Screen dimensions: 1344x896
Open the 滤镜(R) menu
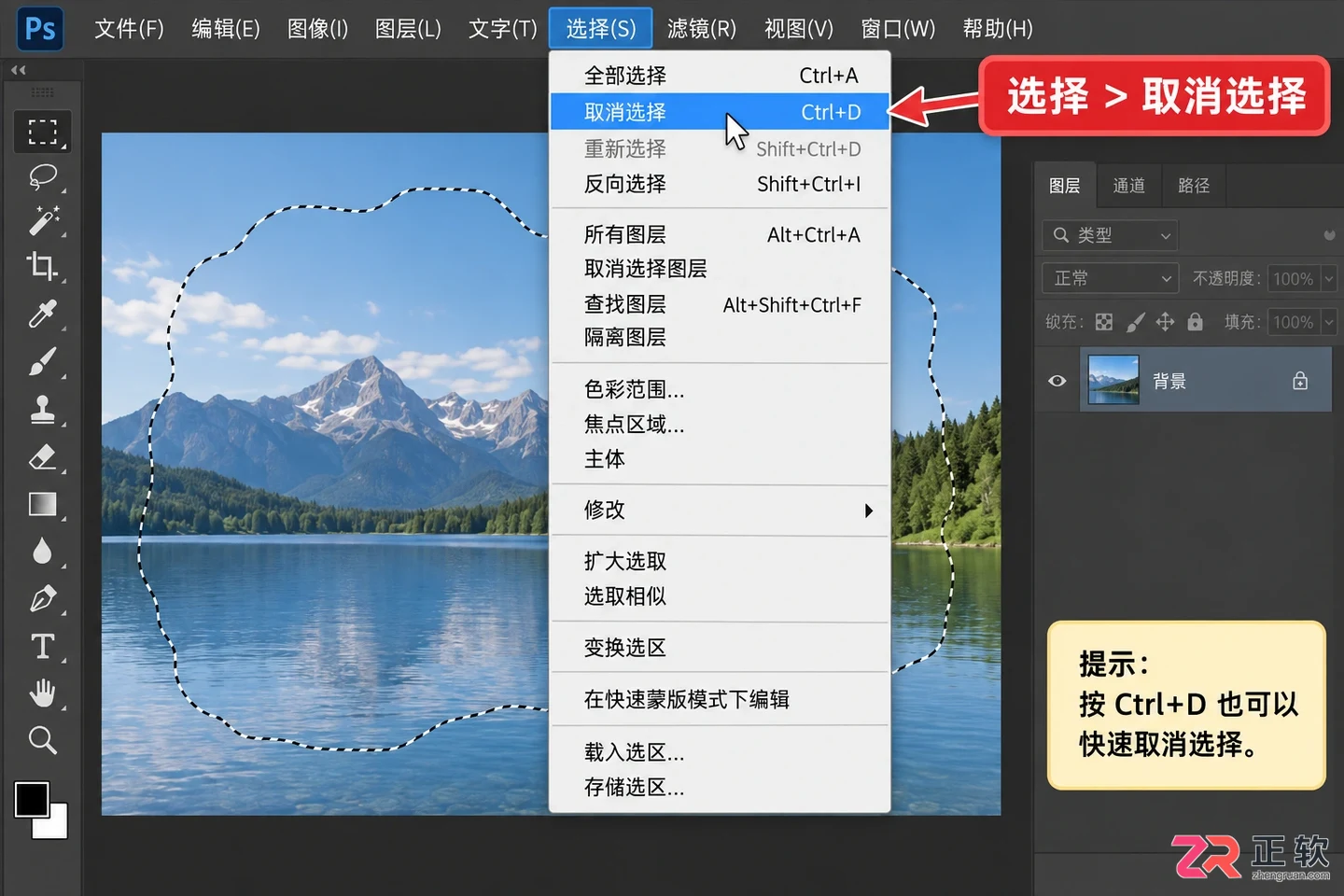click(x=702, y=29)
